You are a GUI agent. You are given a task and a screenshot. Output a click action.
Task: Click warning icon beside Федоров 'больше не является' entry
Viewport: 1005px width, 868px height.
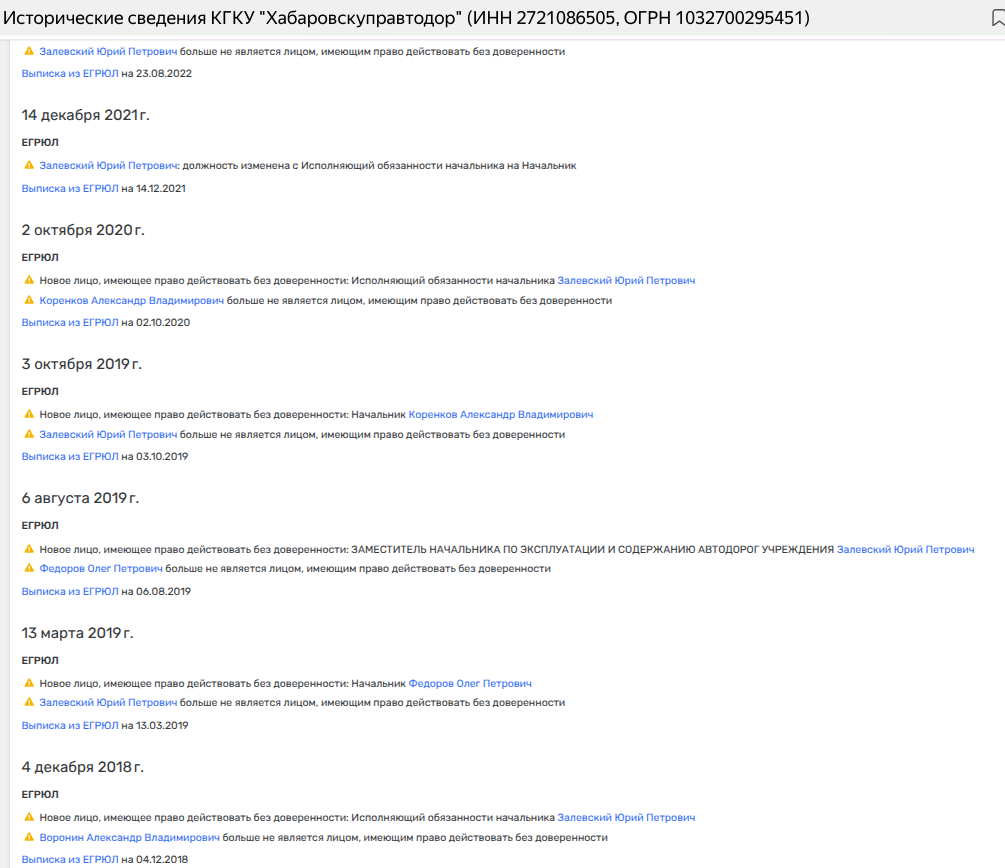point(29,568)
